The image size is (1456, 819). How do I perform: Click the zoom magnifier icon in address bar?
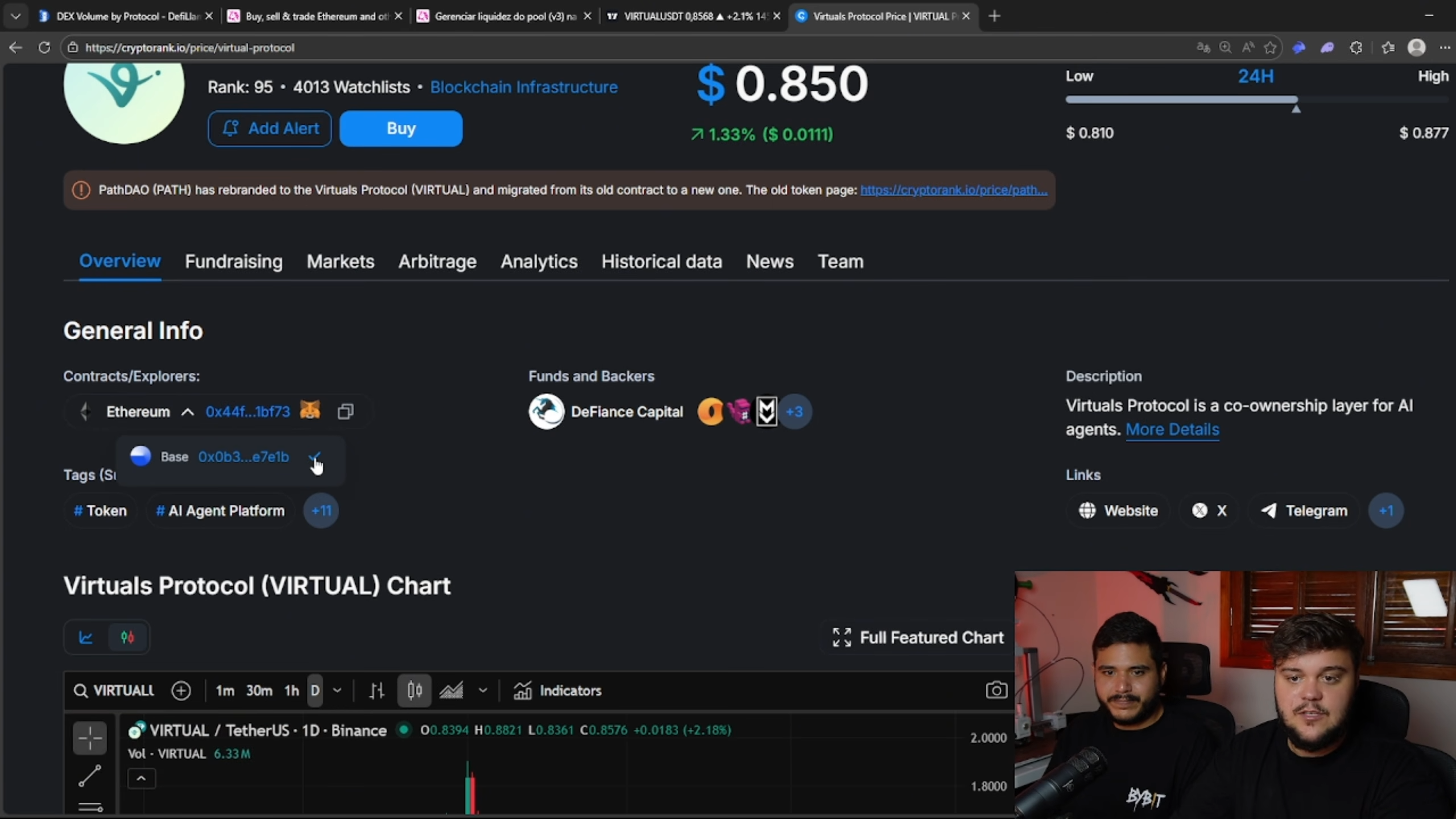1225,48
